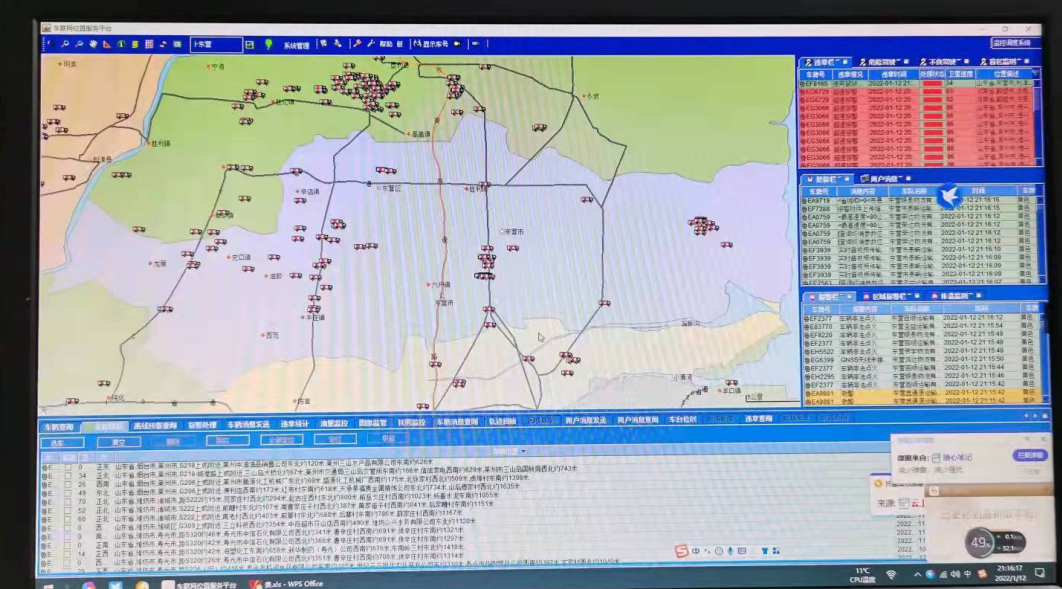Tick the checkbox for the speed 14 row
Viewport: 1062px width, 589px height.
(68, 554)
